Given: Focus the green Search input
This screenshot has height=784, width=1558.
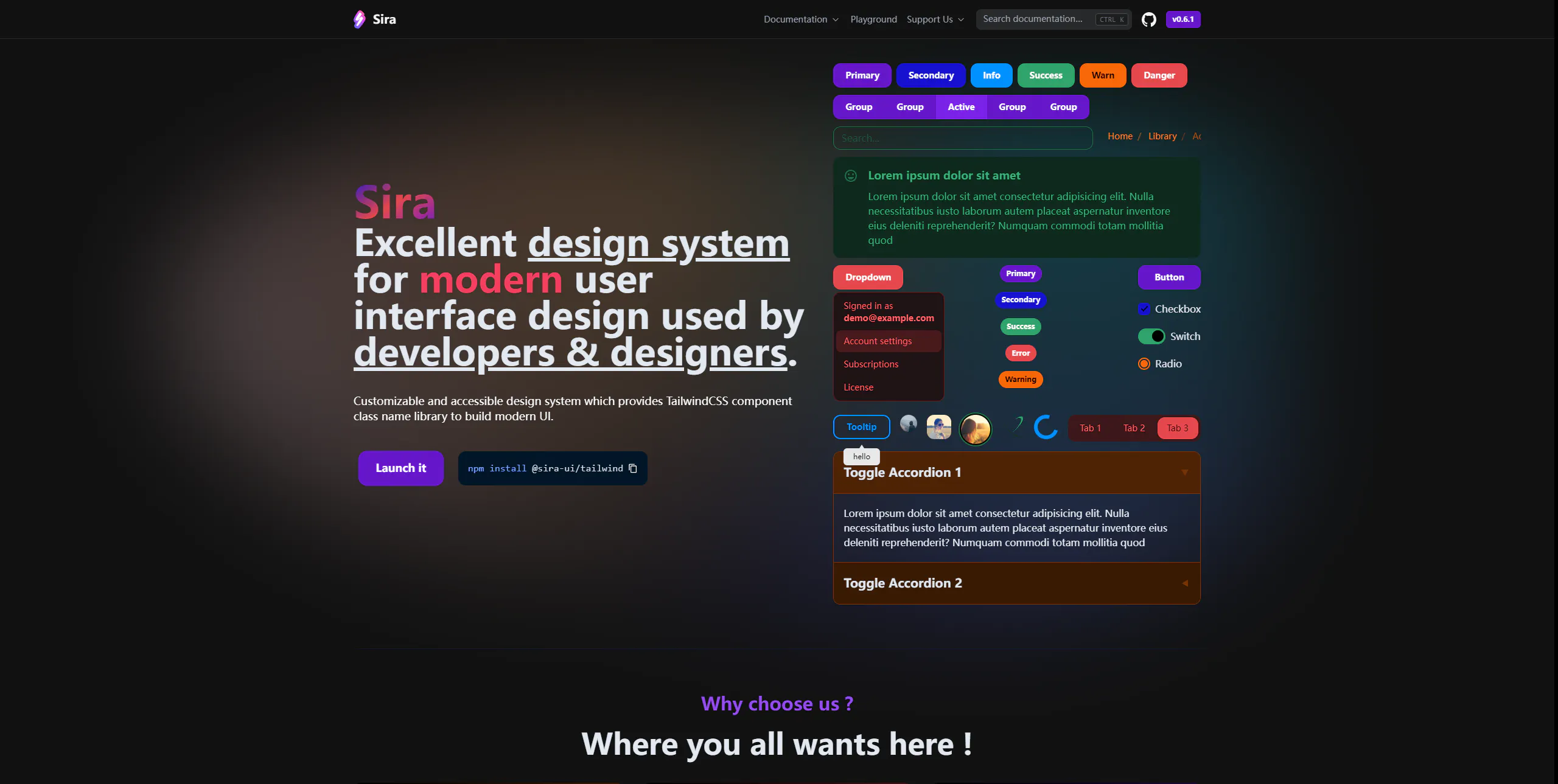Looking at the screenshot, I should click(x=963, y=138).
